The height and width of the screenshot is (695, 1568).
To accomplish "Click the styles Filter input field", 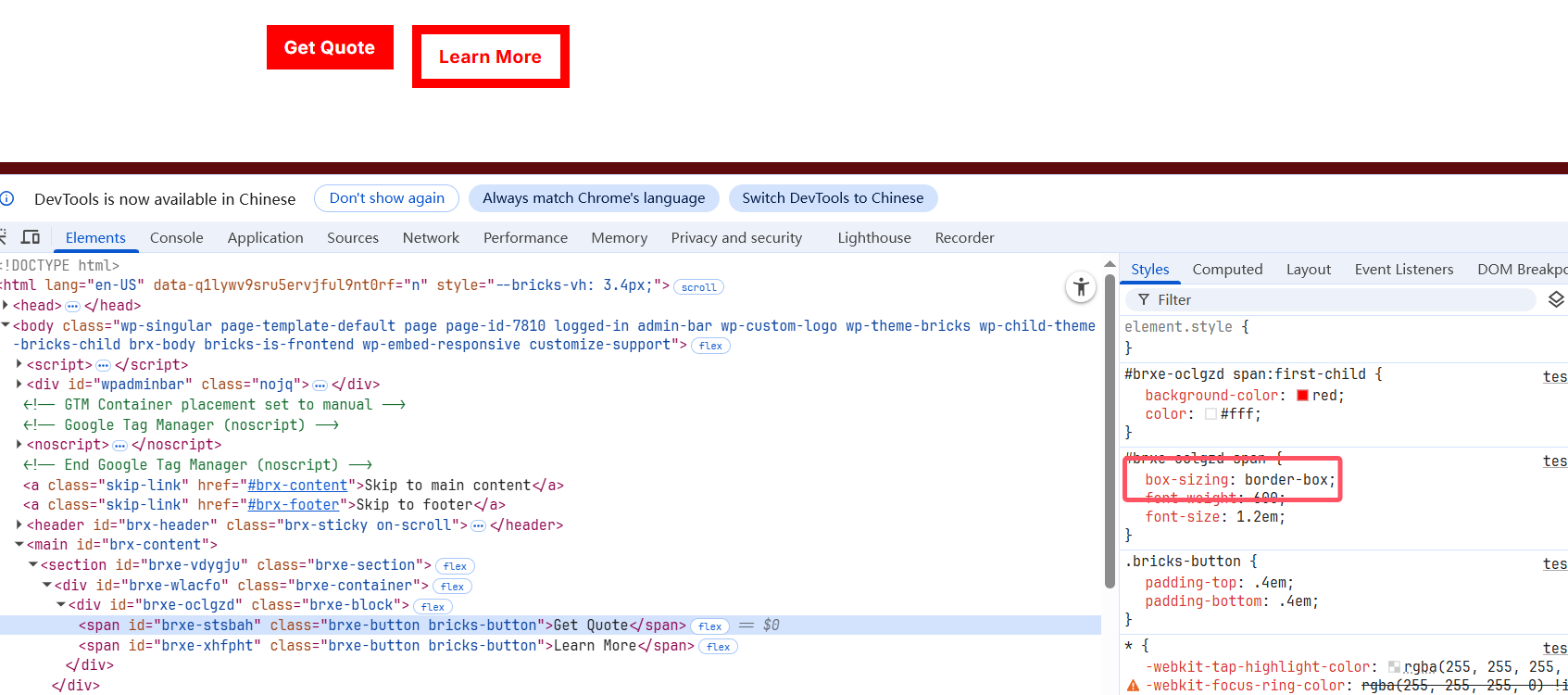I will point(1334,299).
